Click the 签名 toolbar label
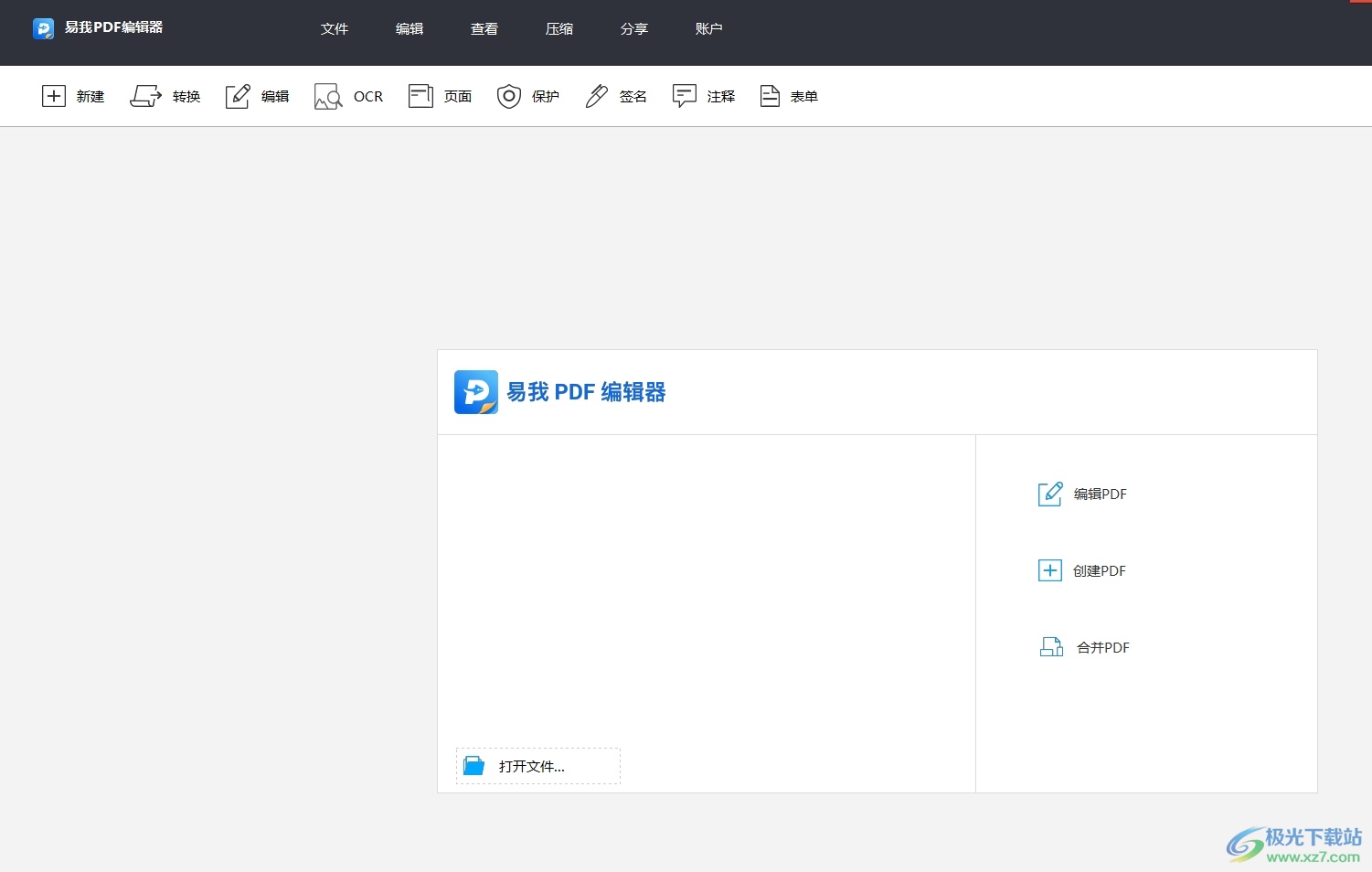 (x=633, y=96)
